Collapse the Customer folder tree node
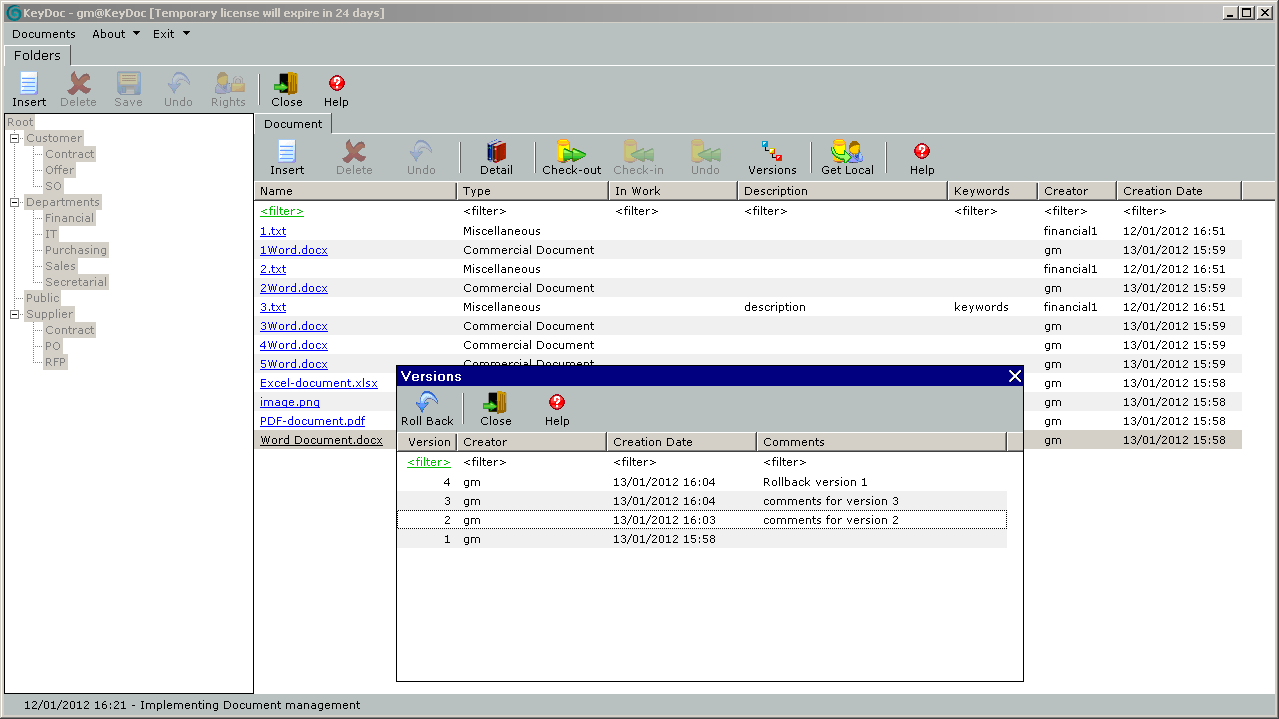 [x=15, y=139]
